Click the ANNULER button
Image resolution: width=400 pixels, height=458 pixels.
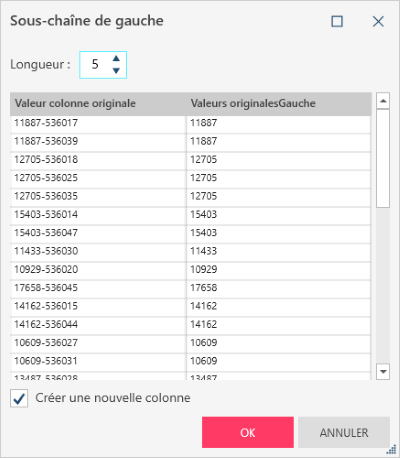click(344, 432)
